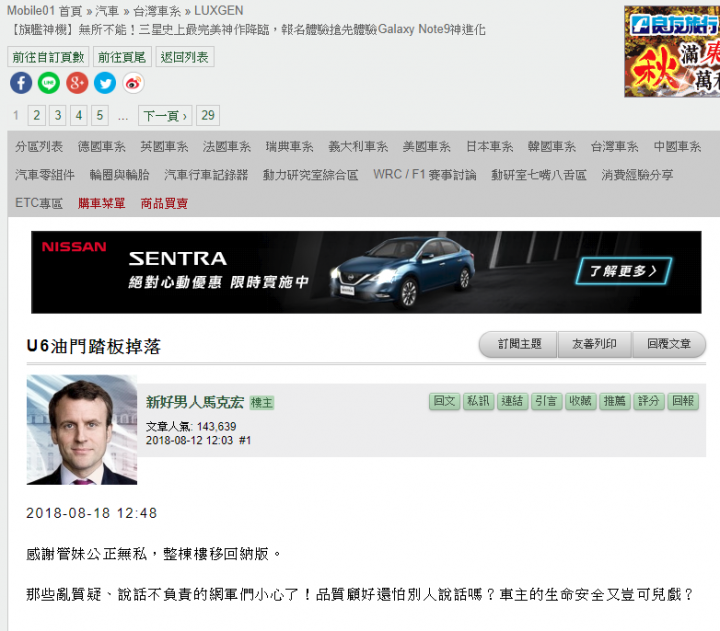The width and height of the screenshot is (720, 631).
Task: Select 中國車系 forum section
Action: pyautogui.click(x=677, y=146)
